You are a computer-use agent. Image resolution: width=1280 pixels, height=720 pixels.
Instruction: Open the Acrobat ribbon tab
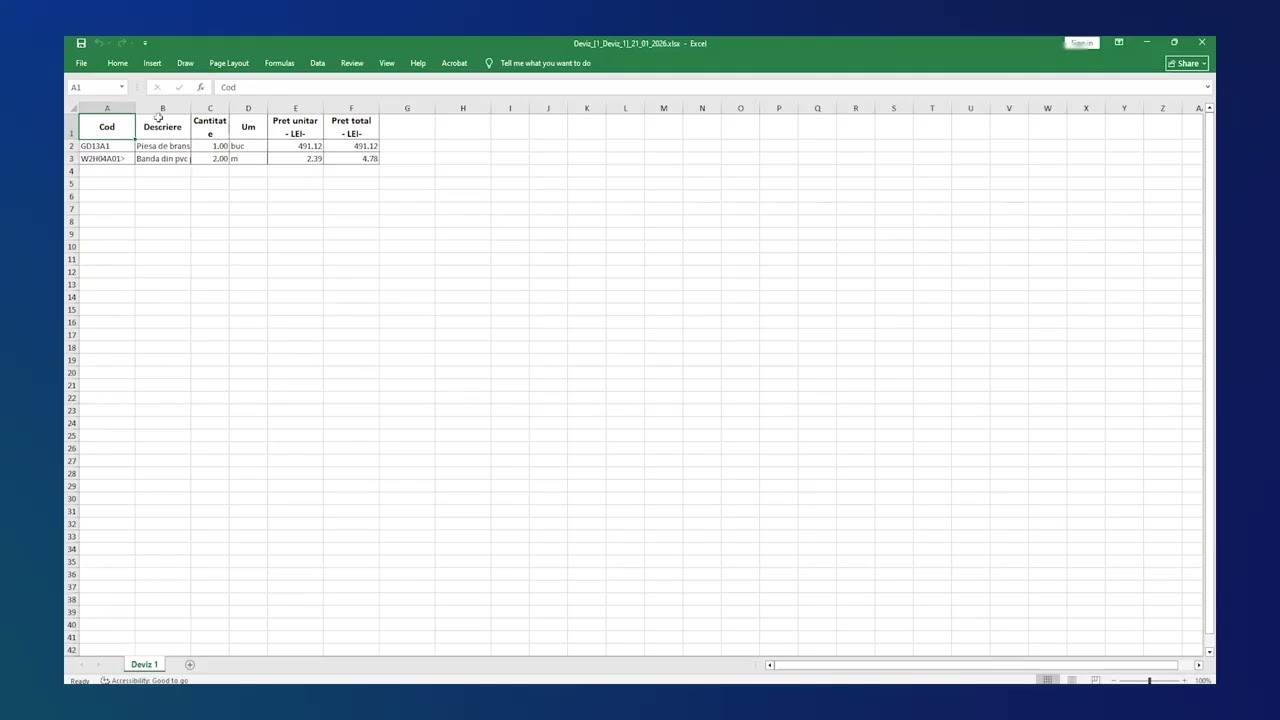click(x=454, y=63)
